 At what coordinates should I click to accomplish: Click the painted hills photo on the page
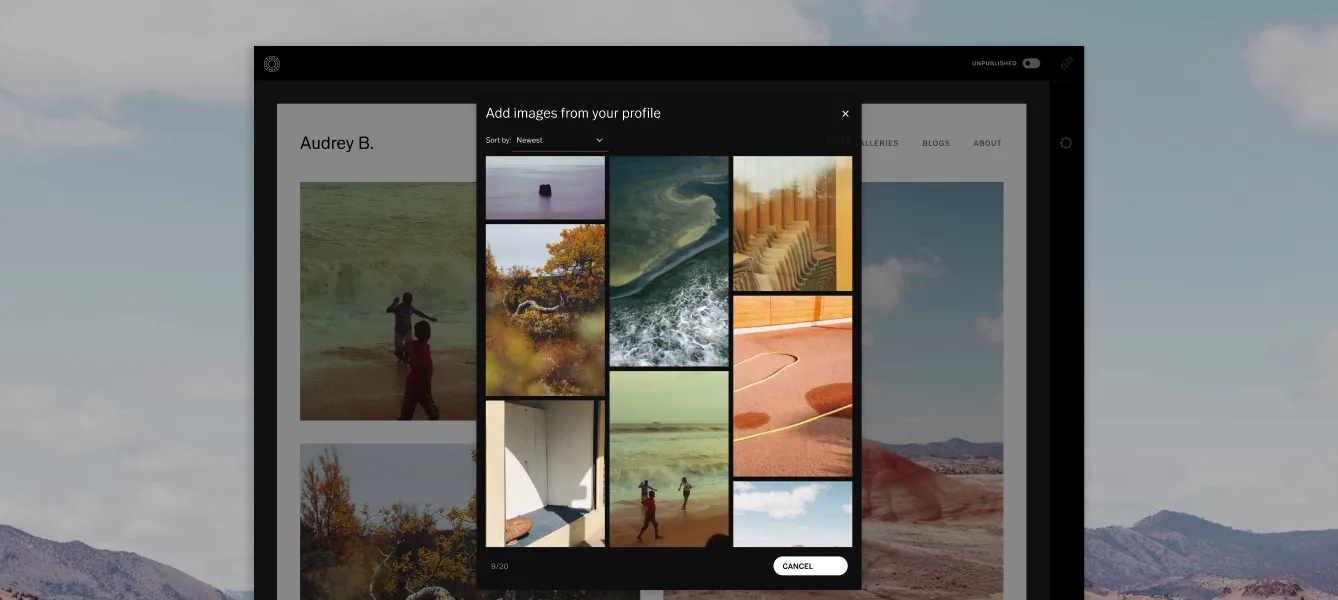pos(932,391)
